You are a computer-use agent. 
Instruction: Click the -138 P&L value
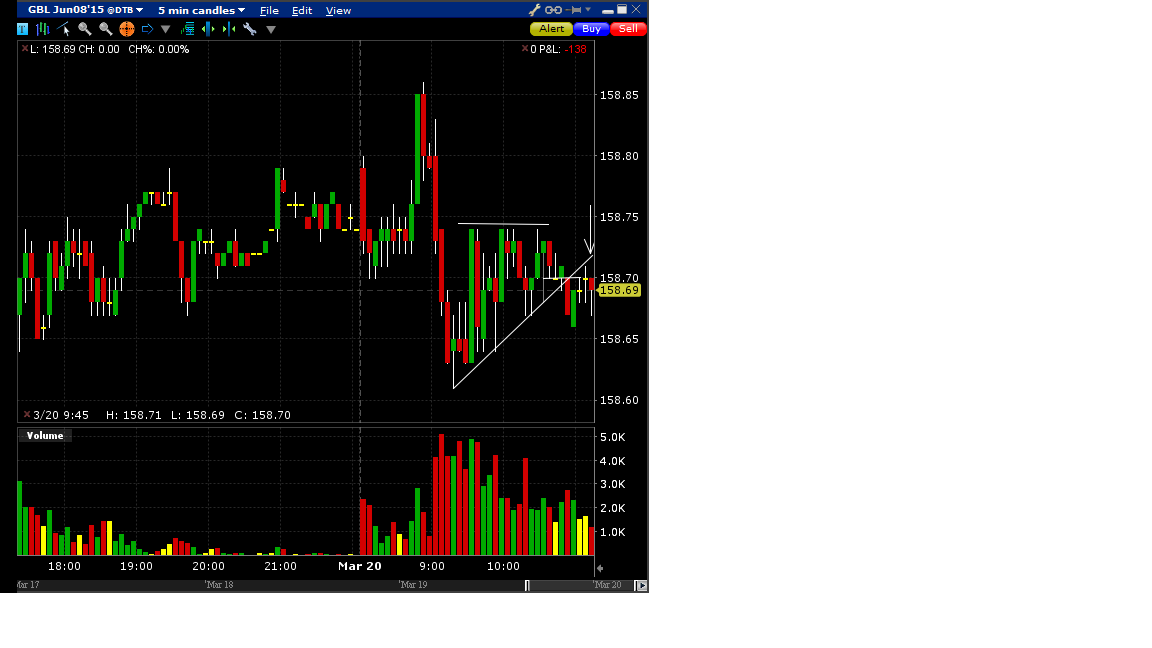[x=576, y=49]
